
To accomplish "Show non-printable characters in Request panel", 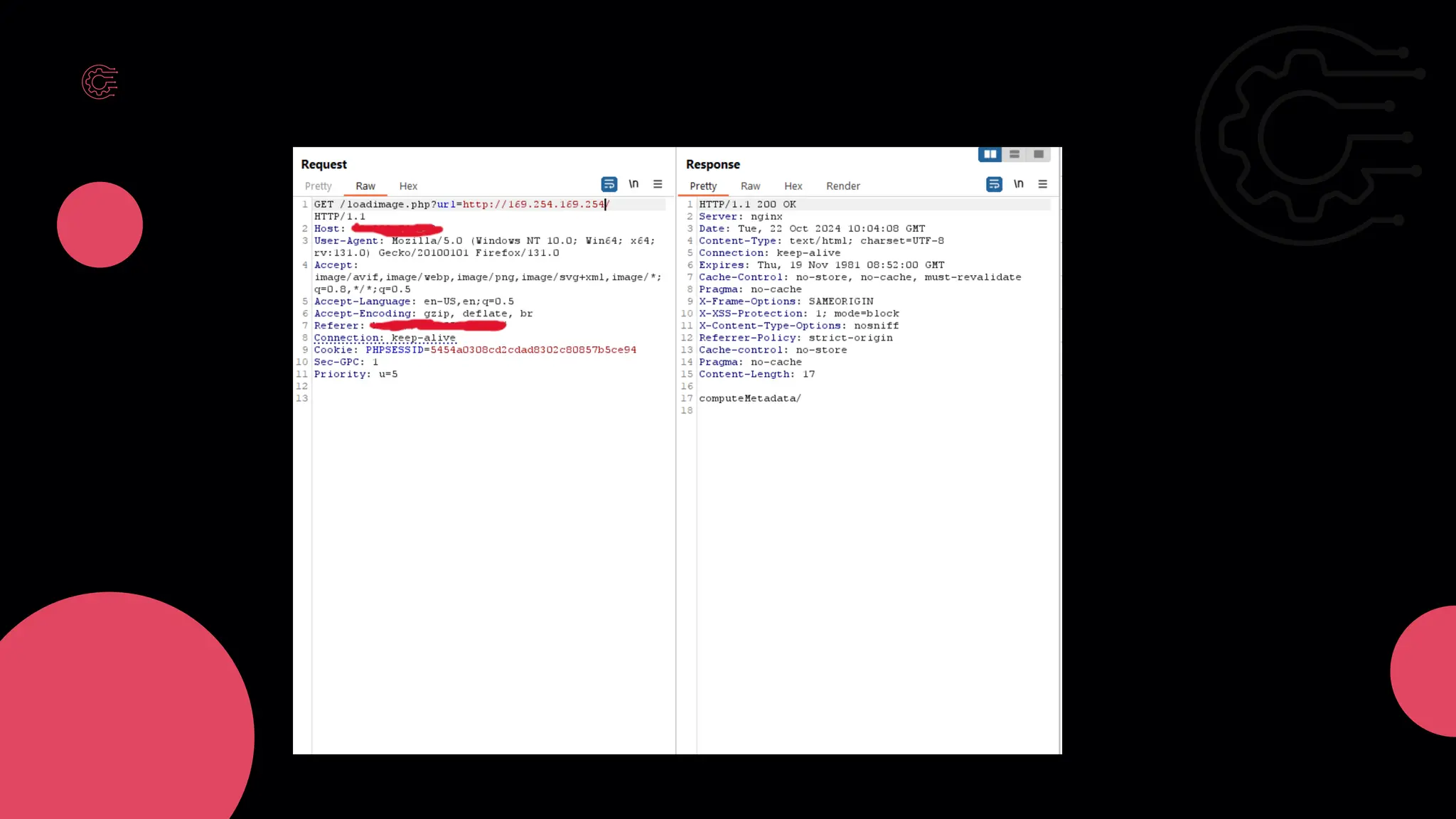I will [x=633, y=184].
